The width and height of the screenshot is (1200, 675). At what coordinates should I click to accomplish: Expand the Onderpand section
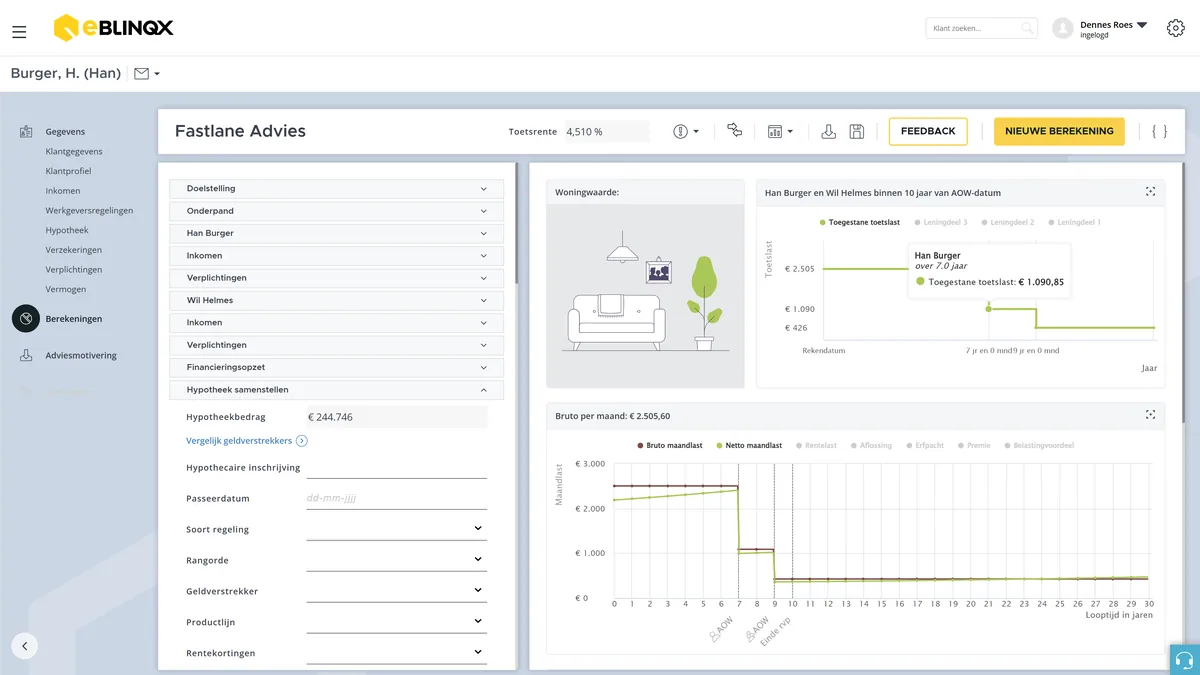point(337,211)
